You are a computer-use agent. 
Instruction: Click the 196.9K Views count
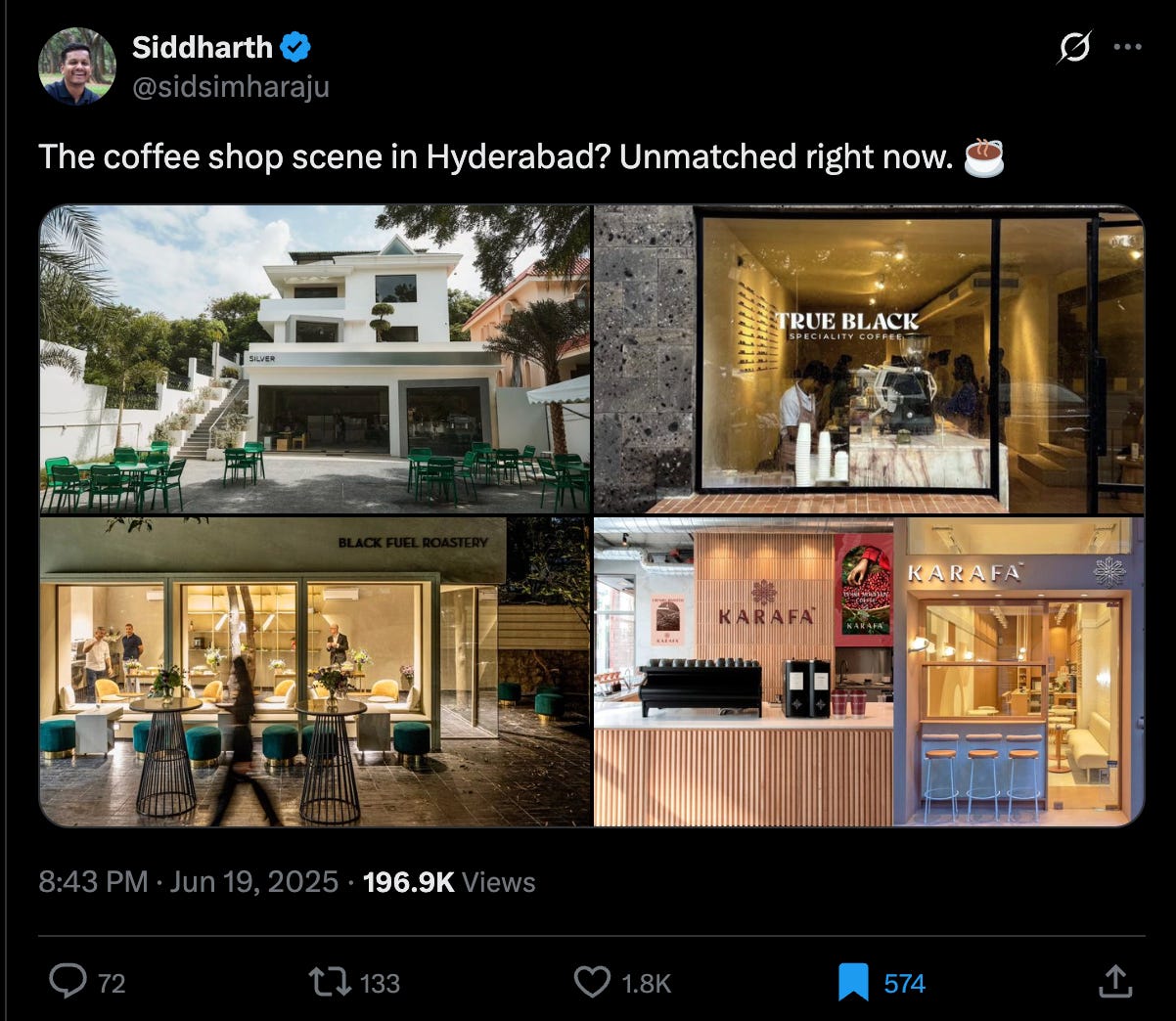449,882
